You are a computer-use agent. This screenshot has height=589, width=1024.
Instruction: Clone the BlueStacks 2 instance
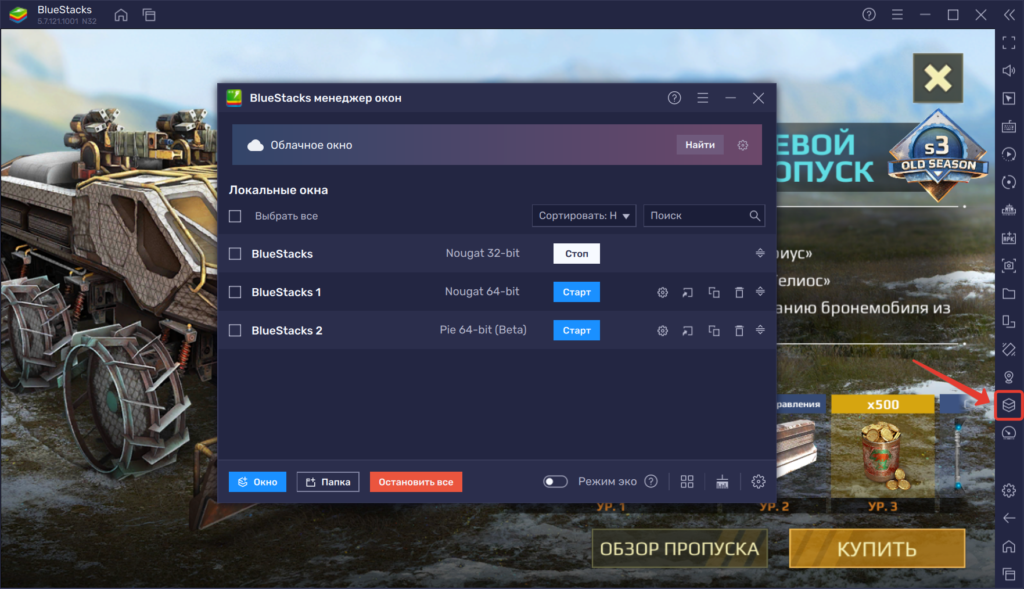[714, 330]
